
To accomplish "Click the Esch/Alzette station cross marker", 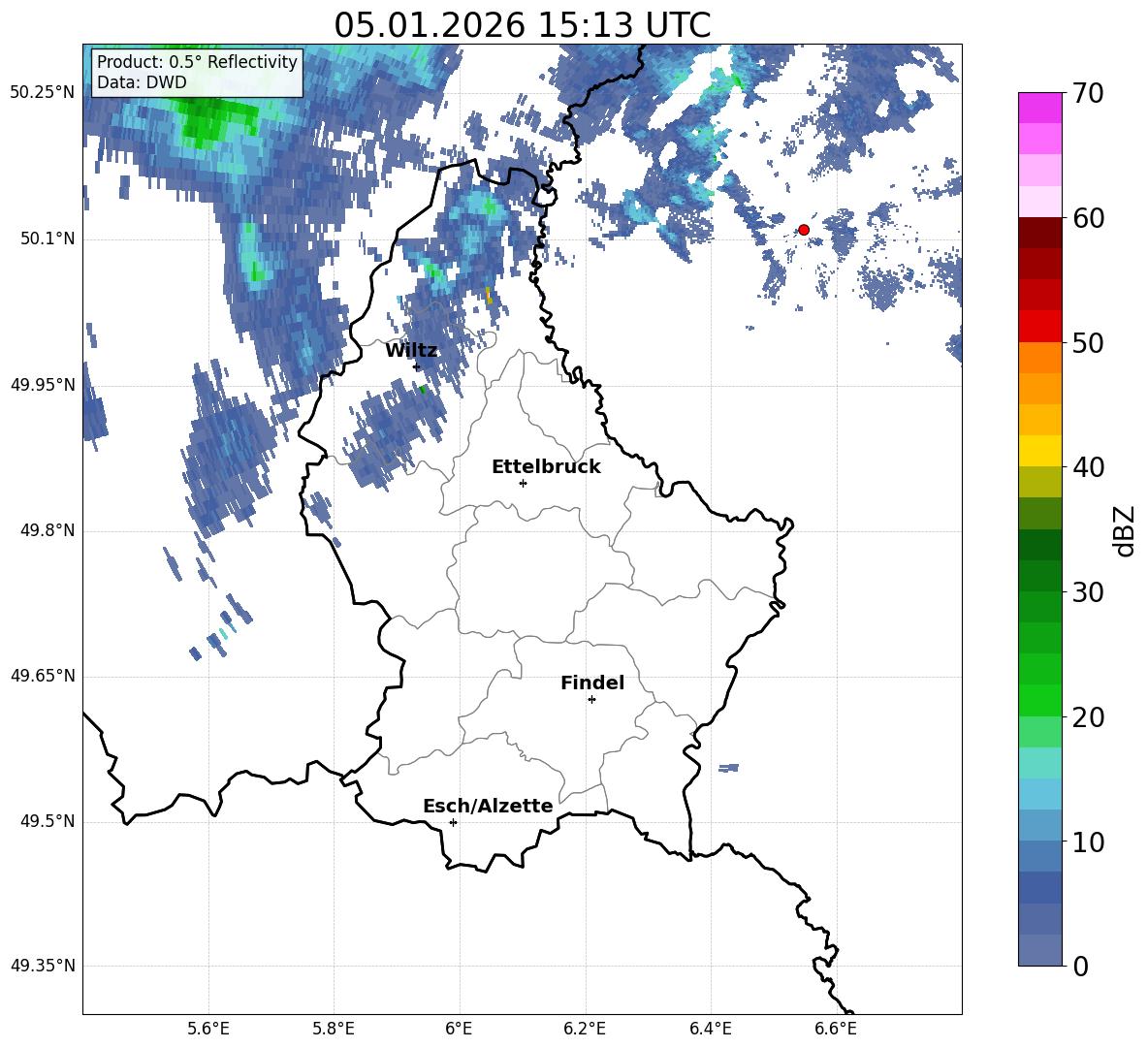I will tap(453, 822).
